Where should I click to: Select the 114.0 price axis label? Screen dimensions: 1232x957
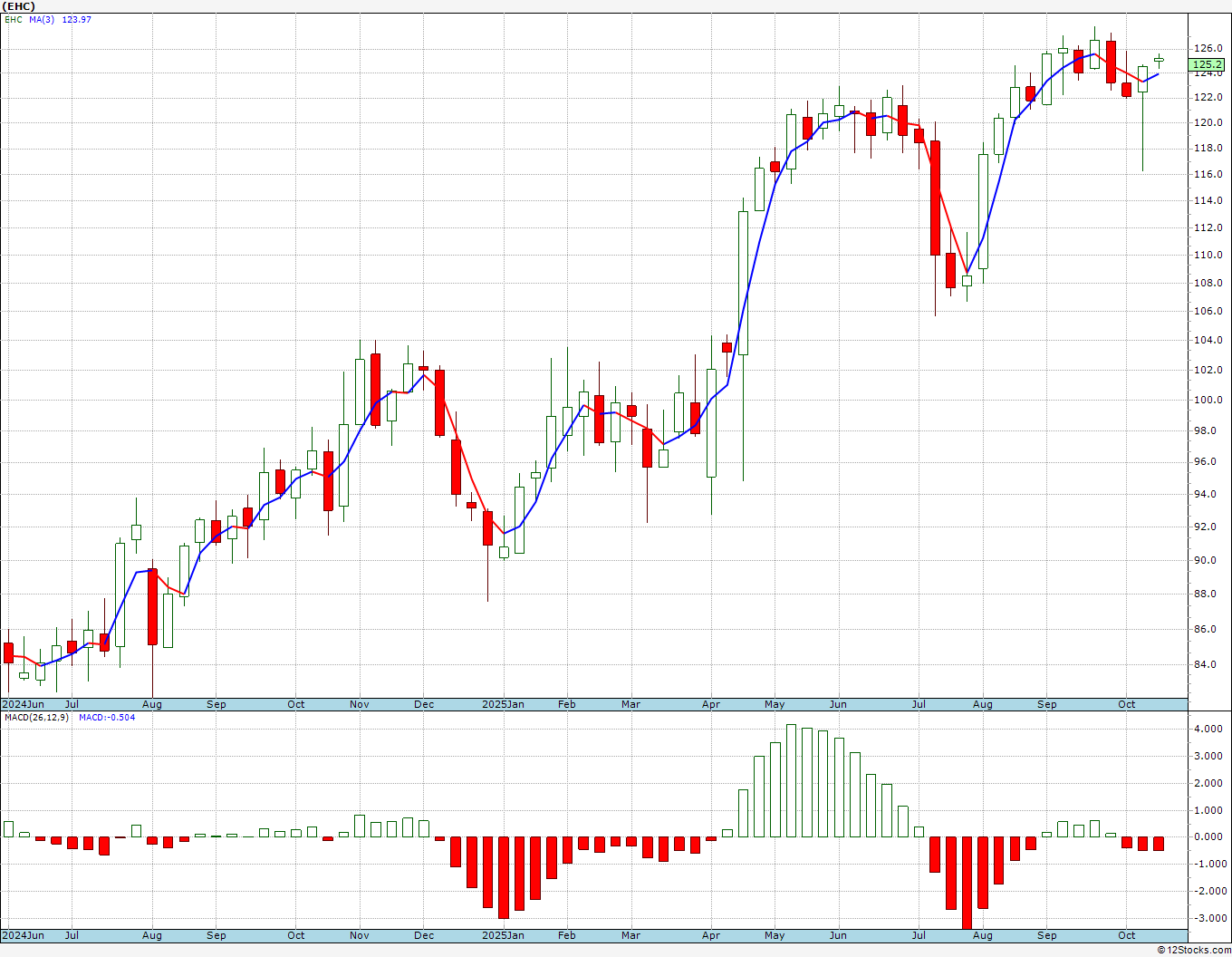[1208, 201]
